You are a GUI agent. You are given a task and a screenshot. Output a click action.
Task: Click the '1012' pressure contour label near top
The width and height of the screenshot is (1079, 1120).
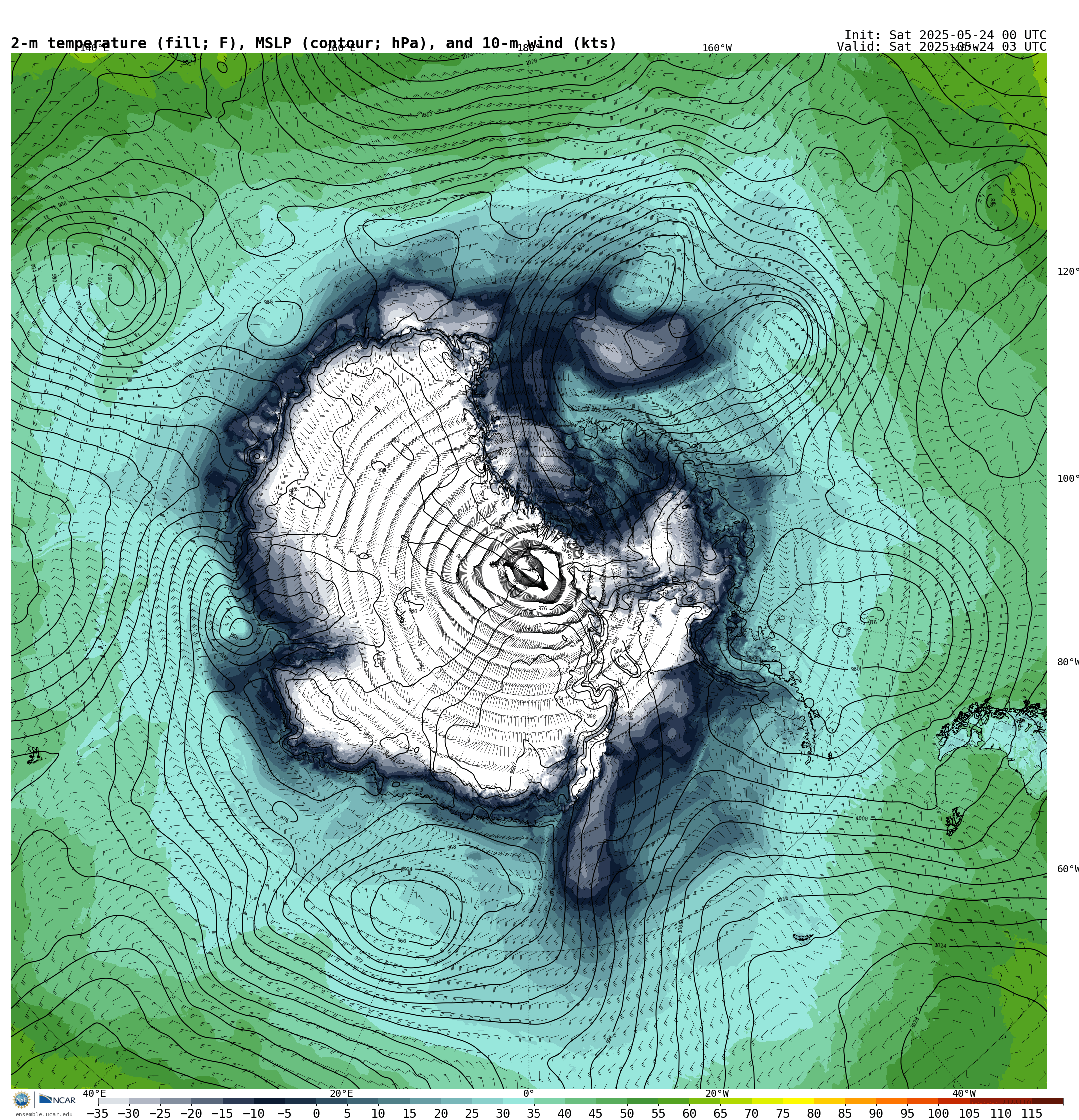[x=426, y=115]
